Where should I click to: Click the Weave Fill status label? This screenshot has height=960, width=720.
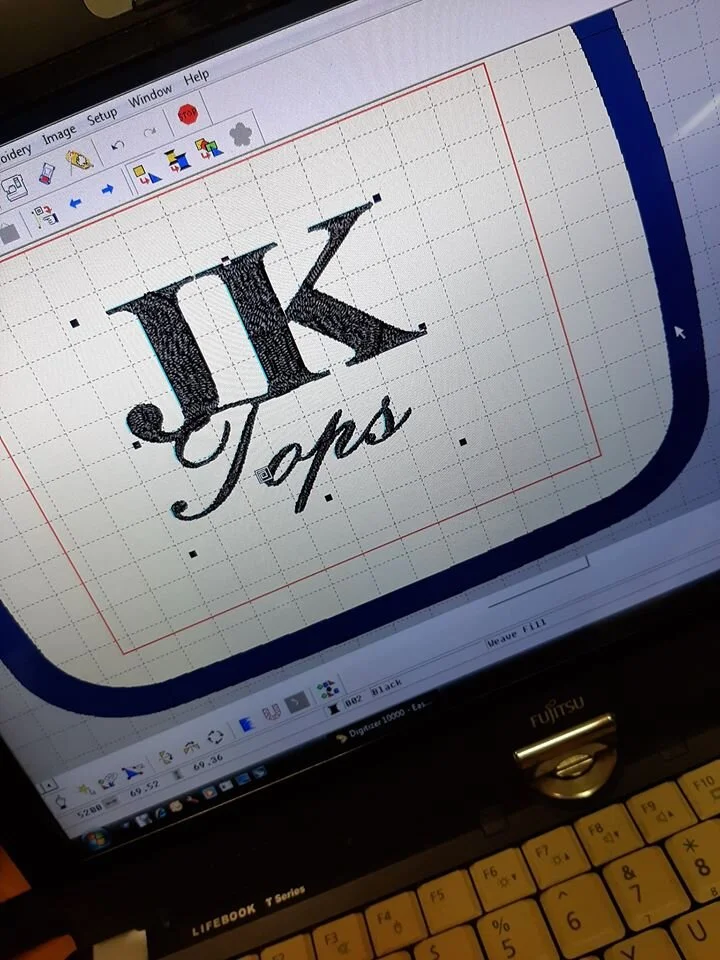tap(516, 633)
